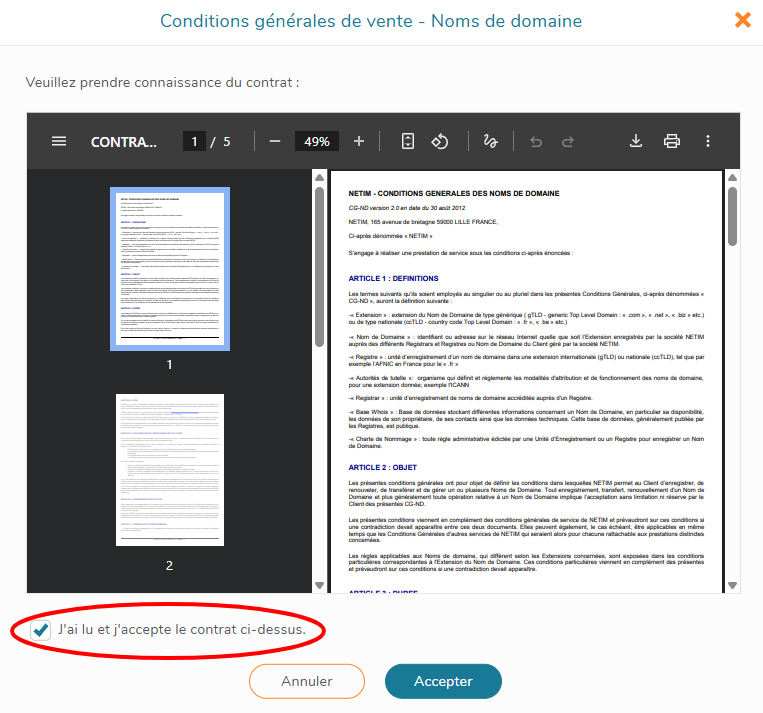The image size is (763, 713).
Task: Rotate the document counterclockwise
Action: [439, 141]
